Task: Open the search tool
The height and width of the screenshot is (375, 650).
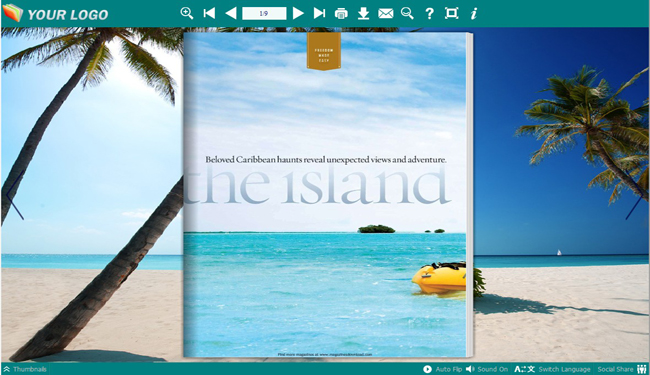Action: coord(407,13)
